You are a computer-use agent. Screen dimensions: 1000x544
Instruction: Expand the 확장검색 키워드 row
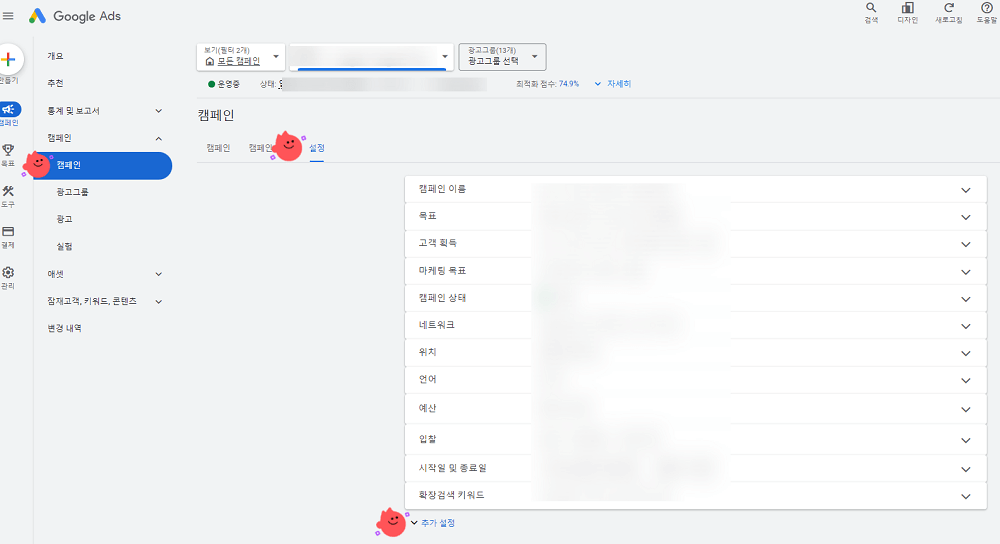[696, 496]
